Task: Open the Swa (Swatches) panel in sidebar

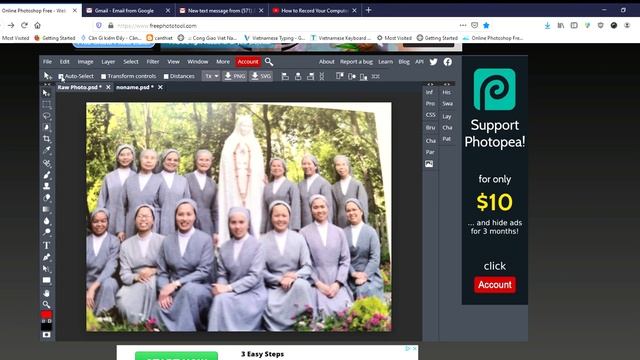Action: click(448, 104)
